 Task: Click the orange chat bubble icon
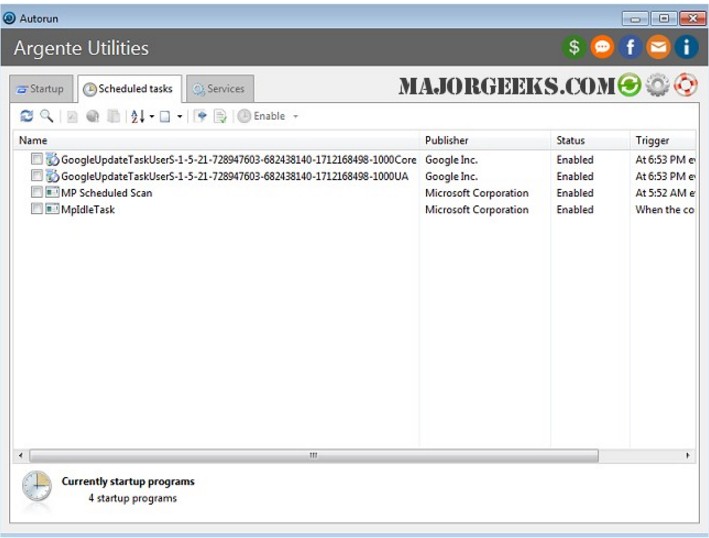602,47
